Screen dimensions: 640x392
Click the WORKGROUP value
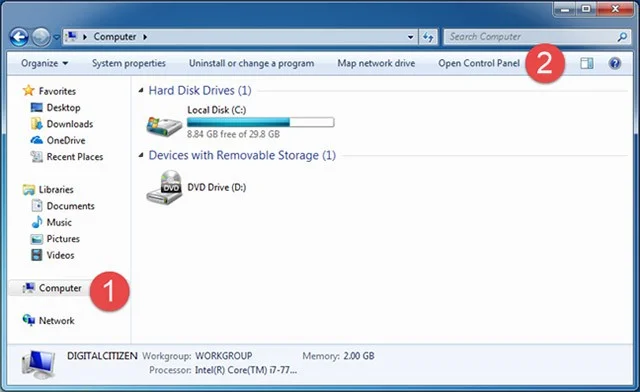point(223,356)
